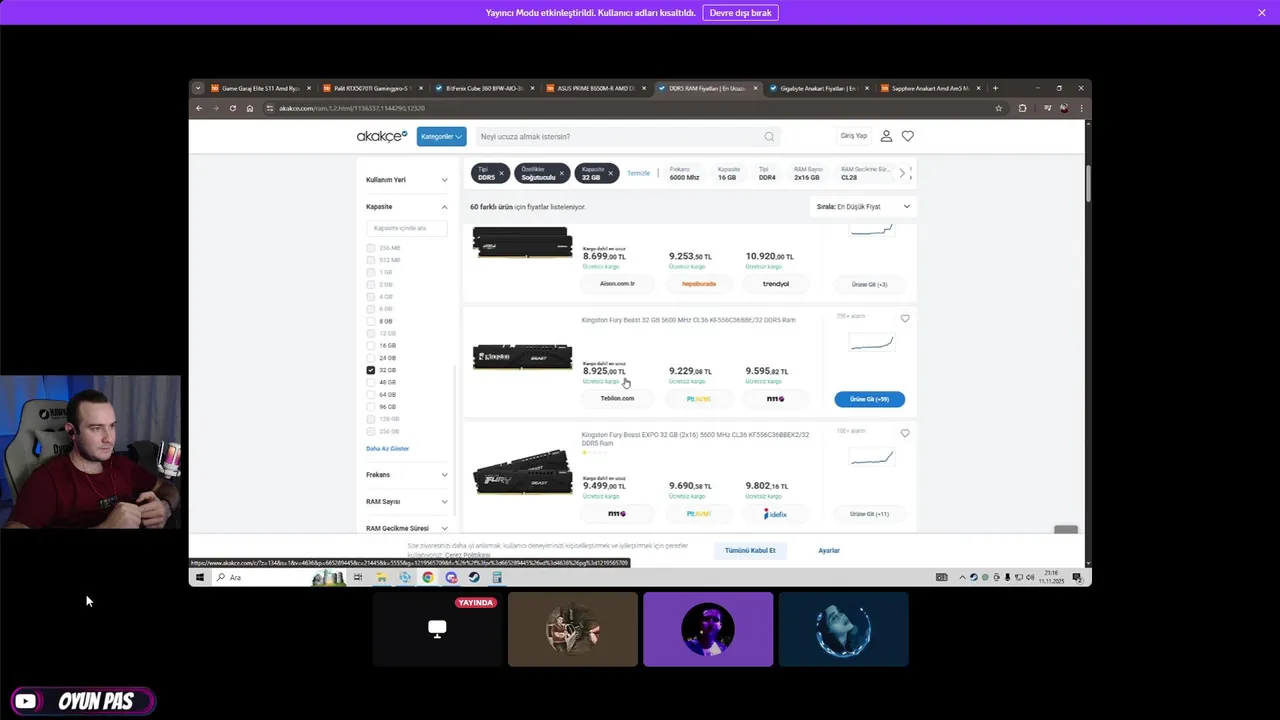Remove the DDR5 type filter chip
This screenshot has height=720, width=1280.
pyautogui.click(x=502, y=173)
